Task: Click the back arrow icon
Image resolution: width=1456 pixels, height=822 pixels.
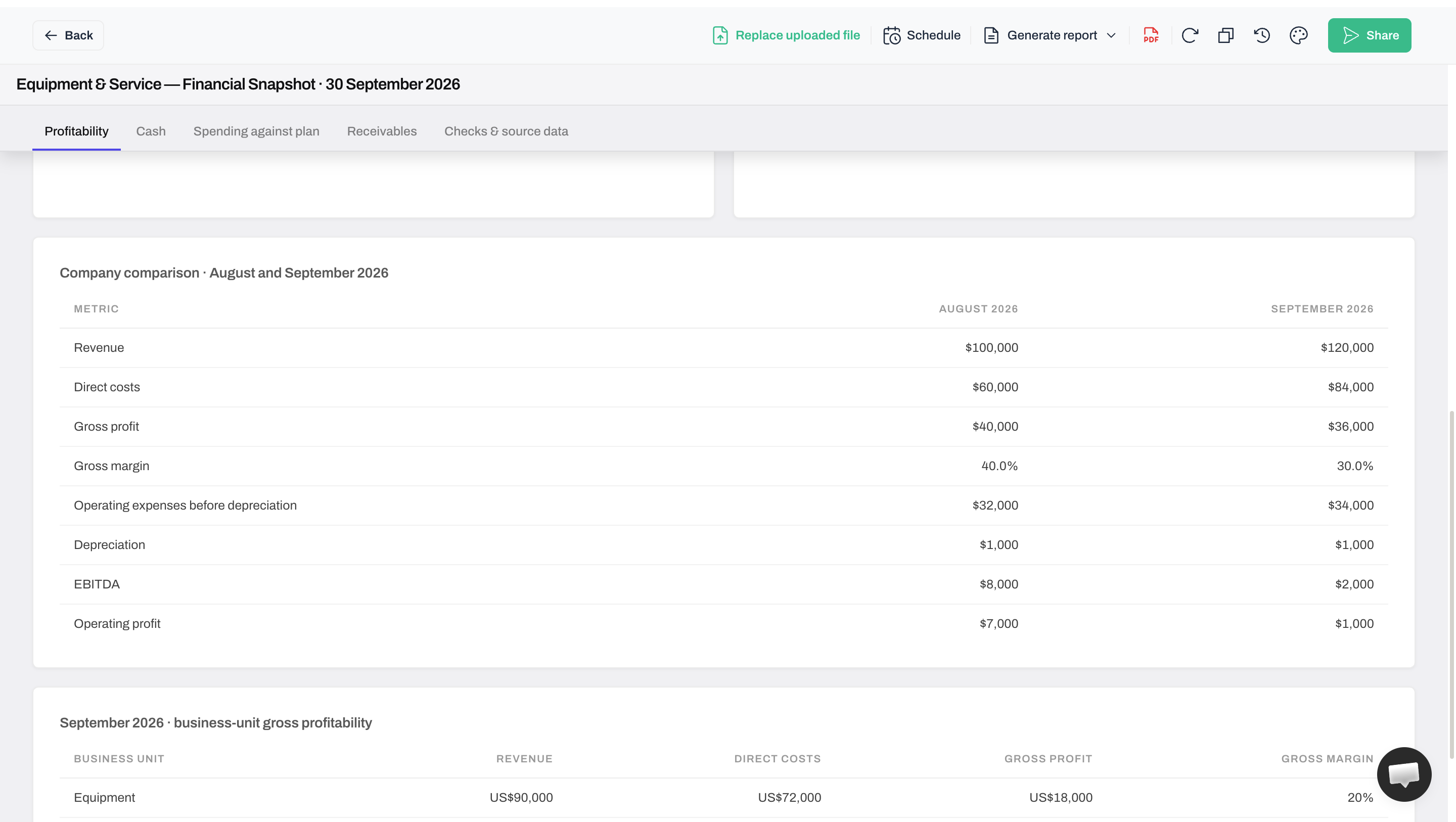Action: click(51, 35)
